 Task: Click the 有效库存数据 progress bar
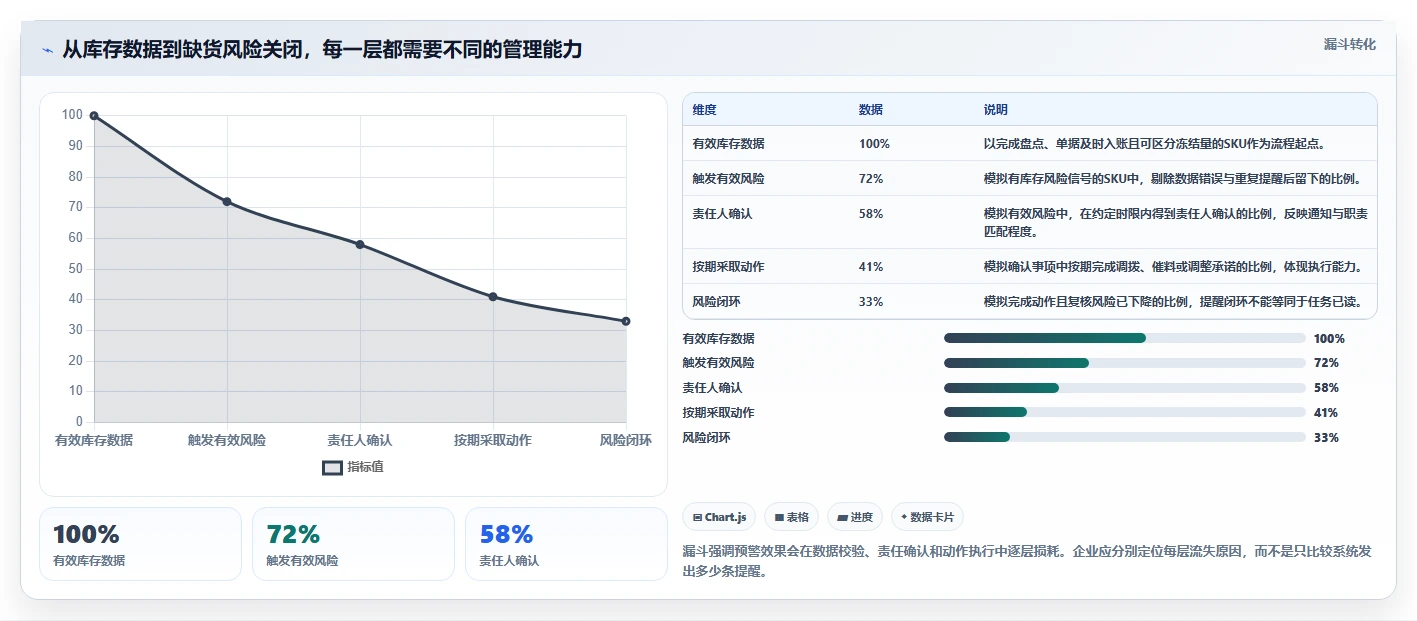pos(1125,338)
